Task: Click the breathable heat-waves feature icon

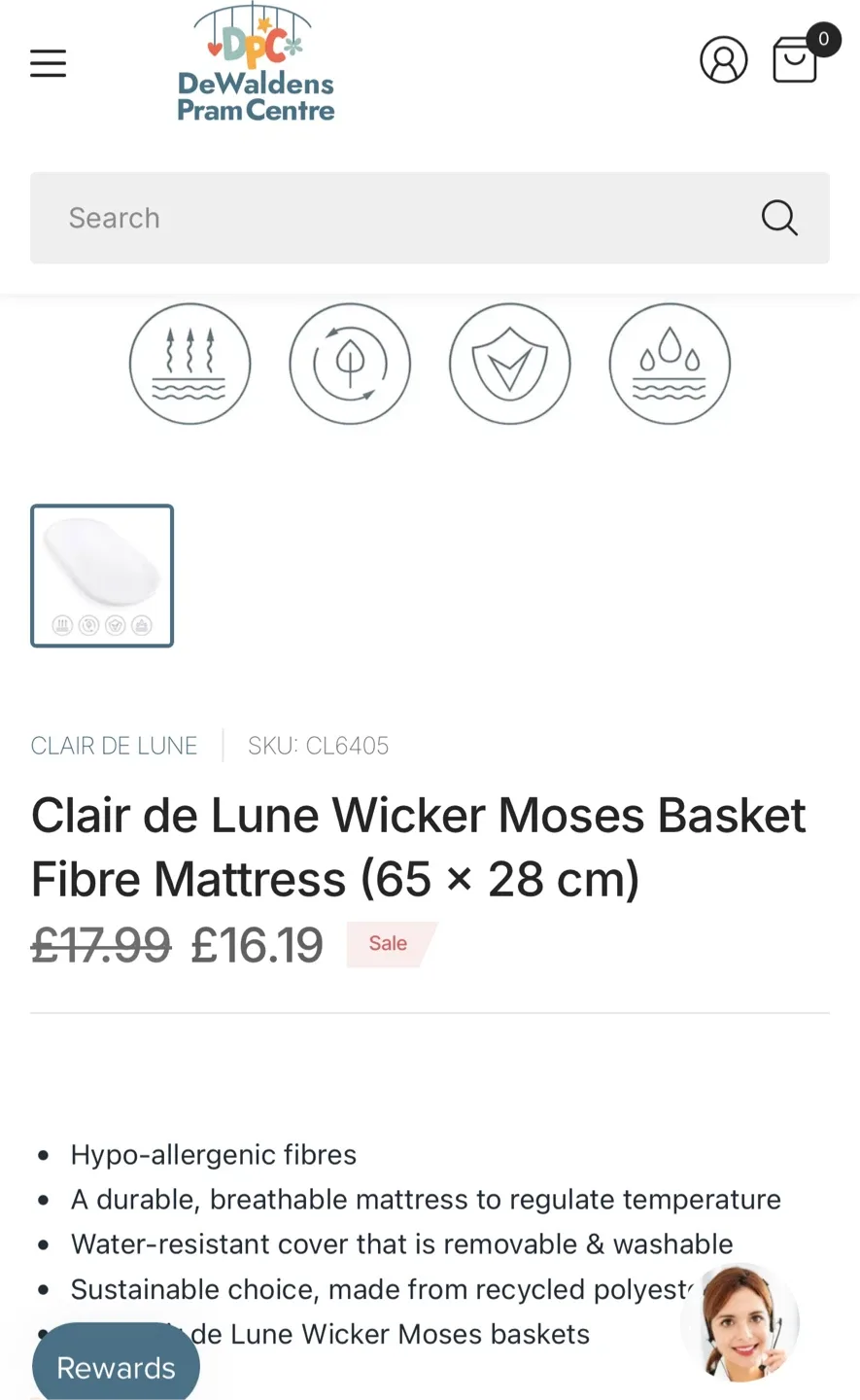Action: click(189, 364)
